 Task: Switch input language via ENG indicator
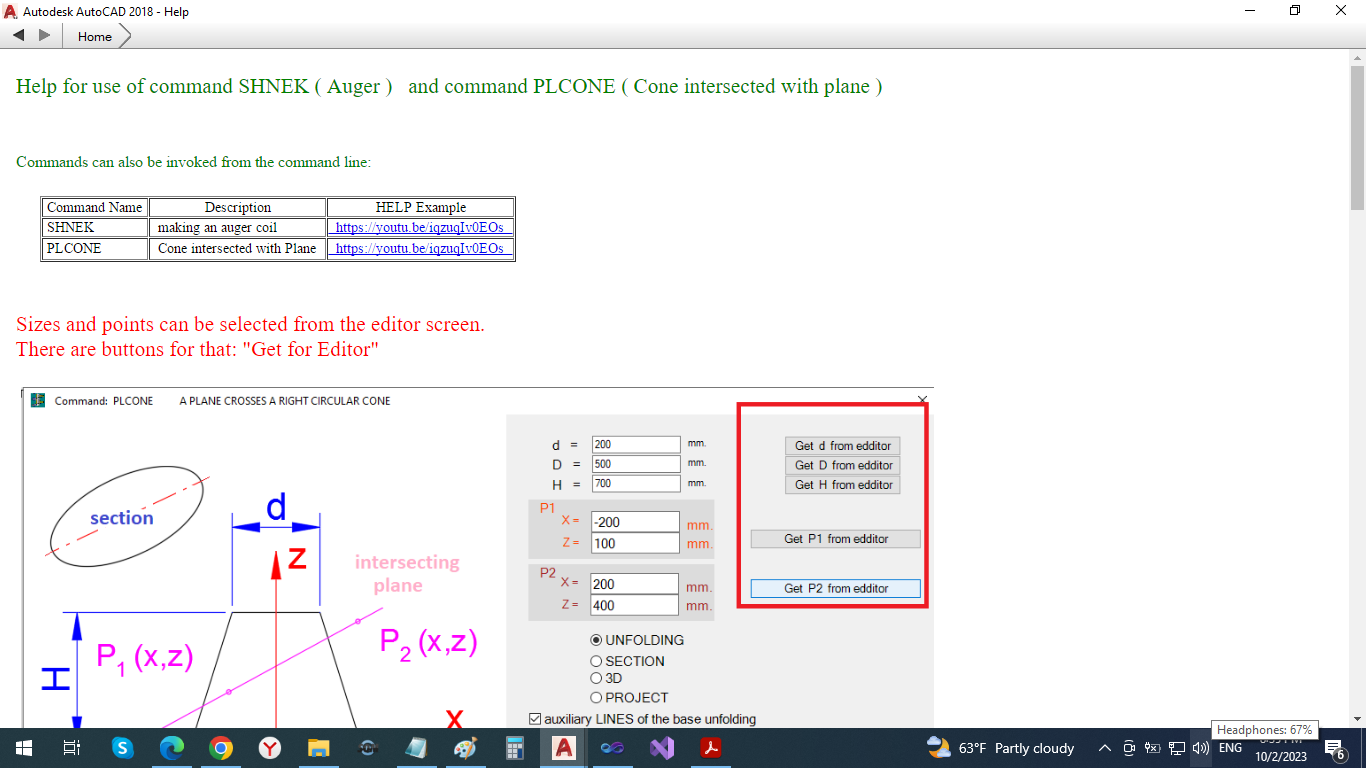tap(1230, 748)
